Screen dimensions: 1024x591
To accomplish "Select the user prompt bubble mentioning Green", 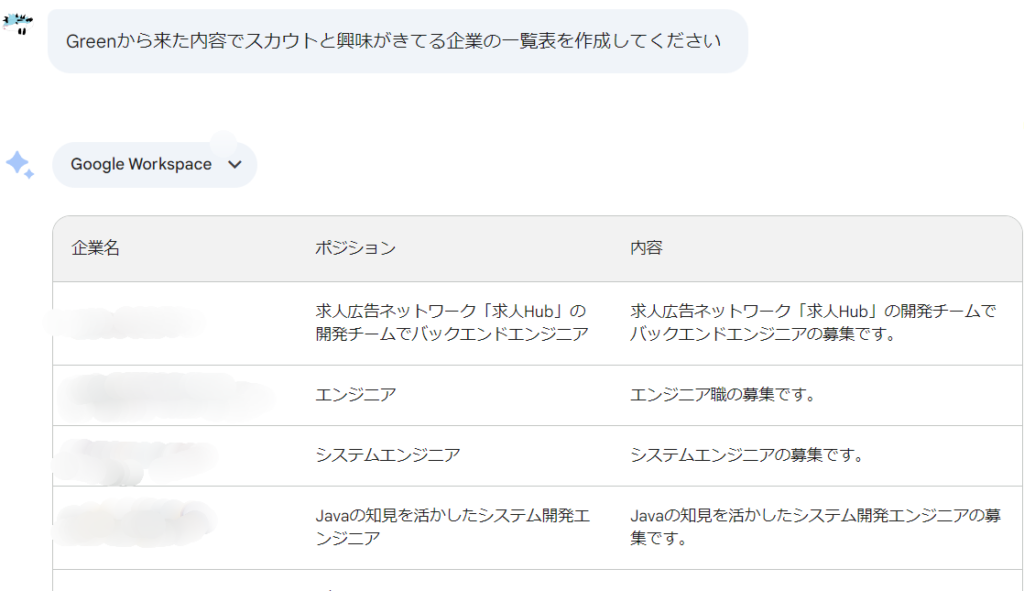I will click(x=398, y=41).
